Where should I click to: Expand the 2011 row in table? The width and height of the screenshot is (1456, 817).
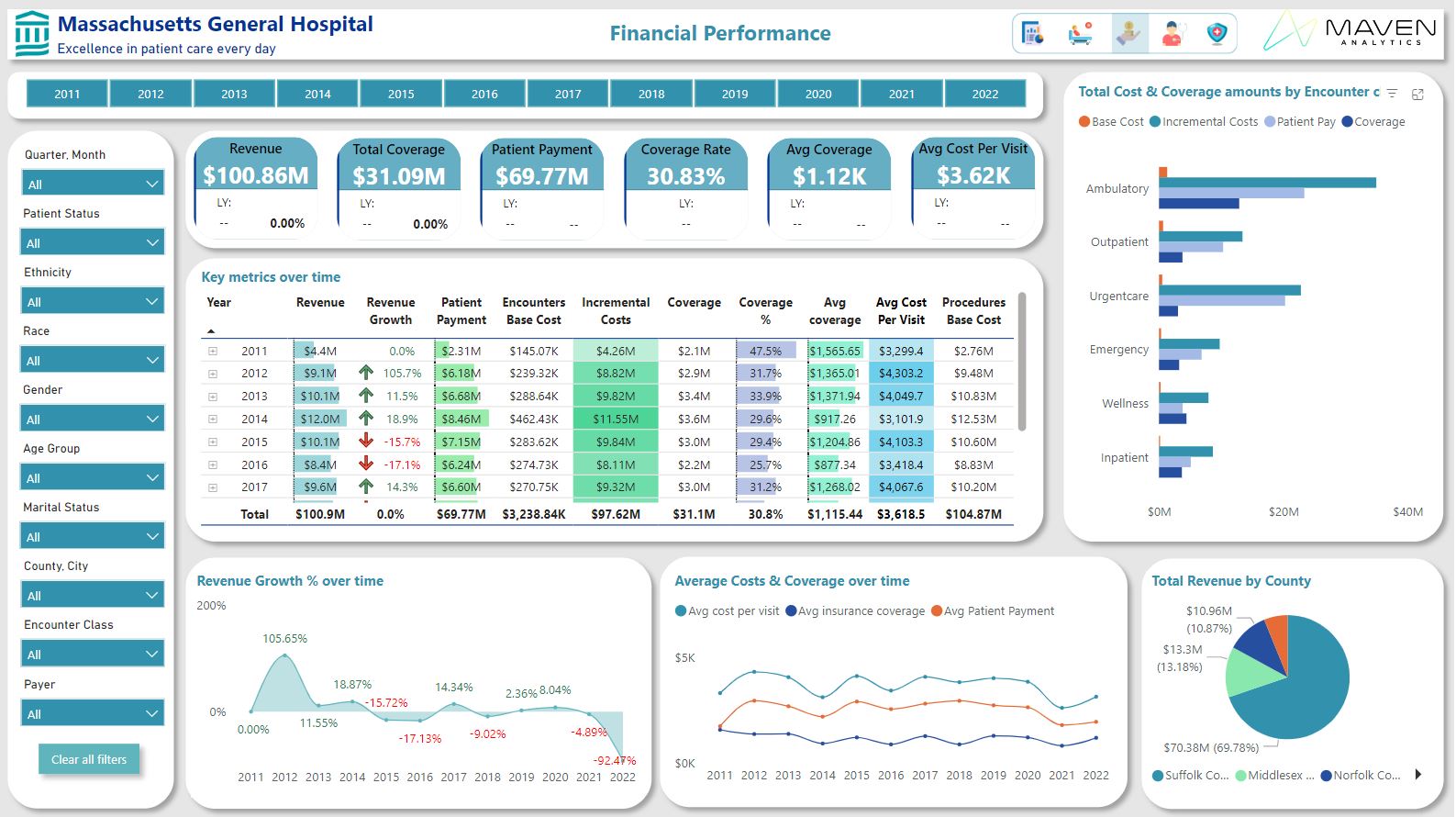213,351
